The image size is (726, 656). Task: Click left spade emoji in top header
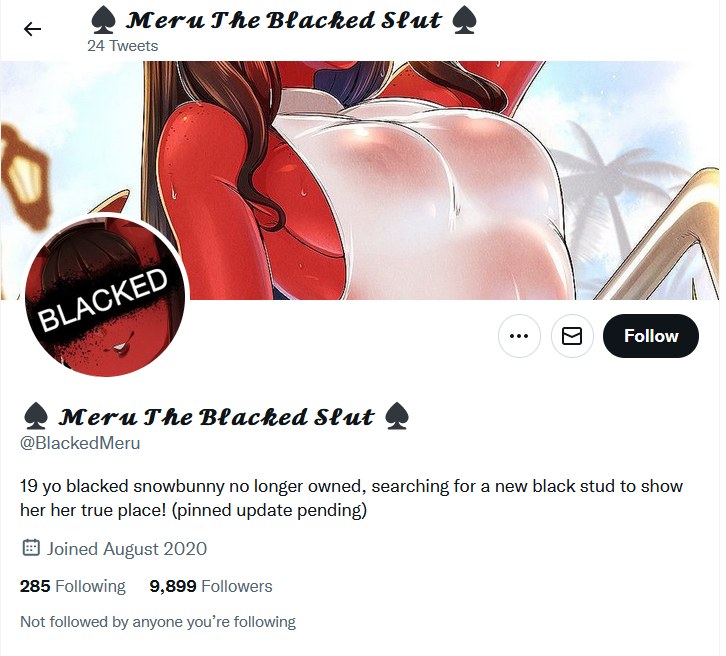click(103, 21)
